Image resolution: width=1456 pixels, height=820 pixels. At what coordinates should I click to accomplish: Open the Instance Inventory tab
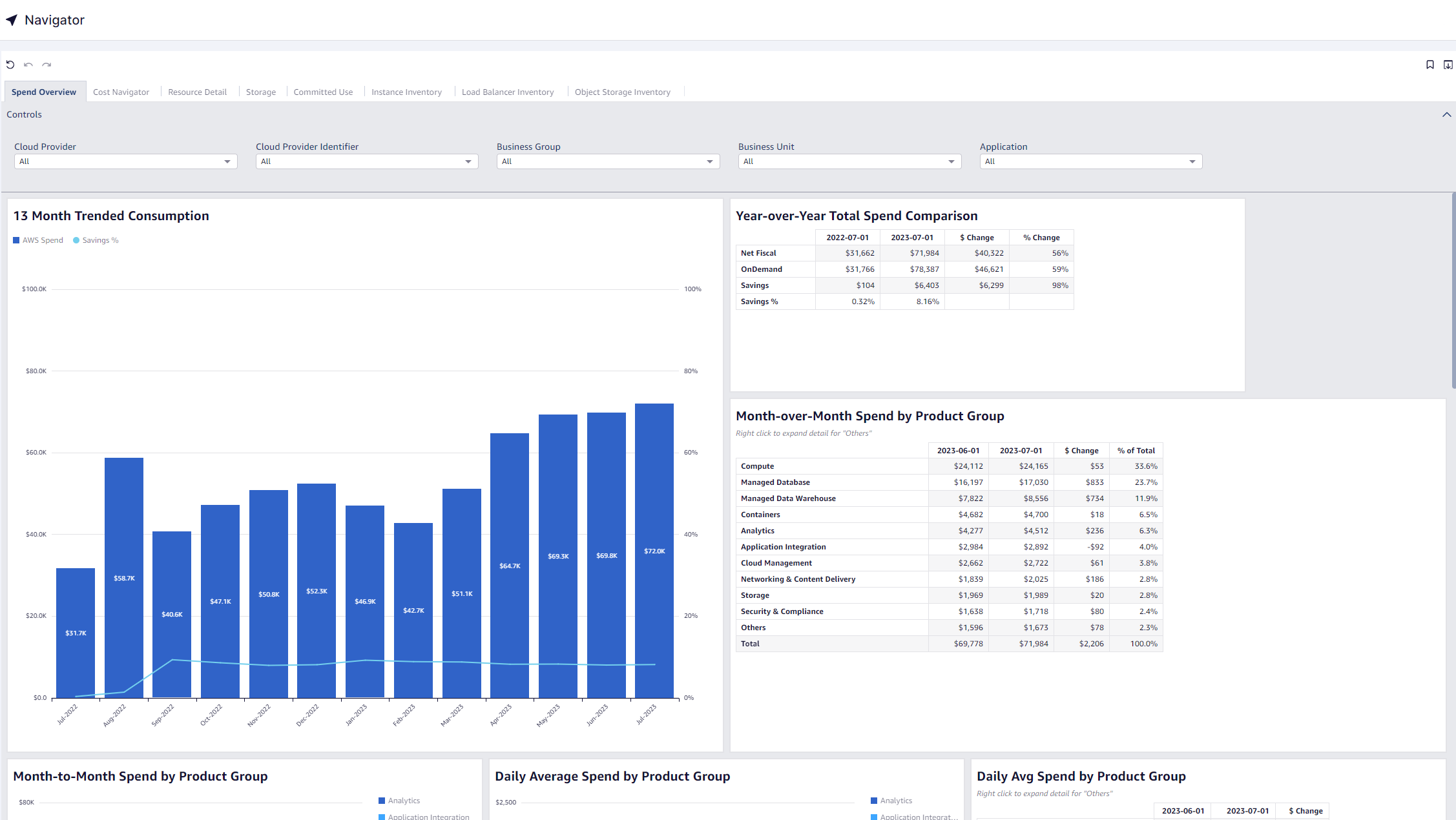tap(406, 92)
